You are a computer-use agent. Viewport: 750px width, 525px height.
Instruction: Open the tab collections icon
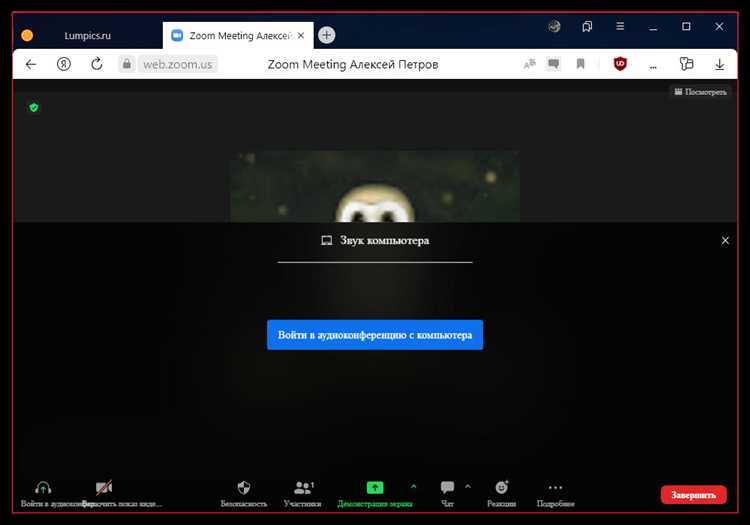(x=587, y=26)
